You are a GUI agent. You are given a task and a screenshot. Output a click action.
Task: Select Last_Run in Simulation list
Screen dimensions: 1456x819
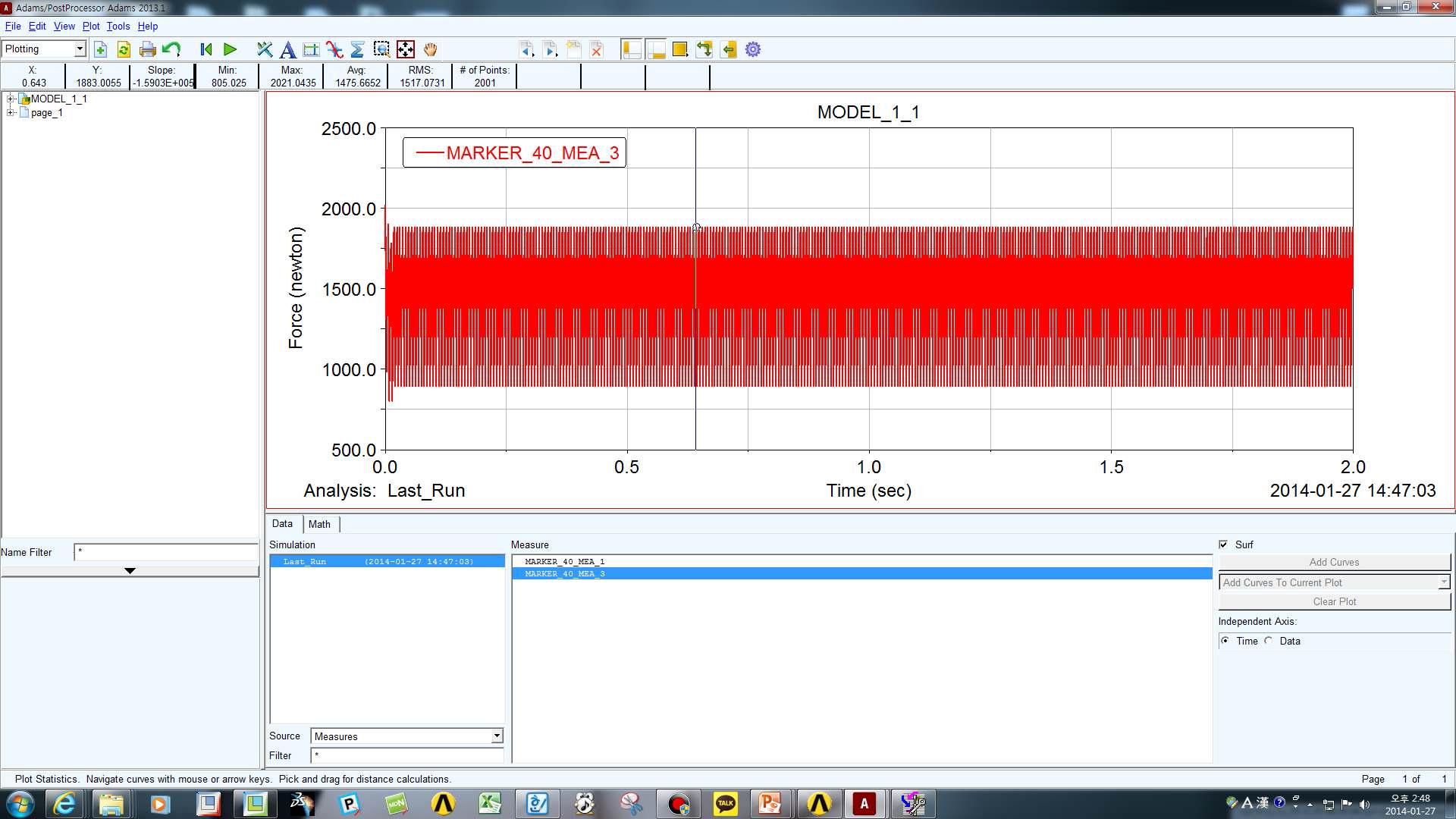(388, 561)
